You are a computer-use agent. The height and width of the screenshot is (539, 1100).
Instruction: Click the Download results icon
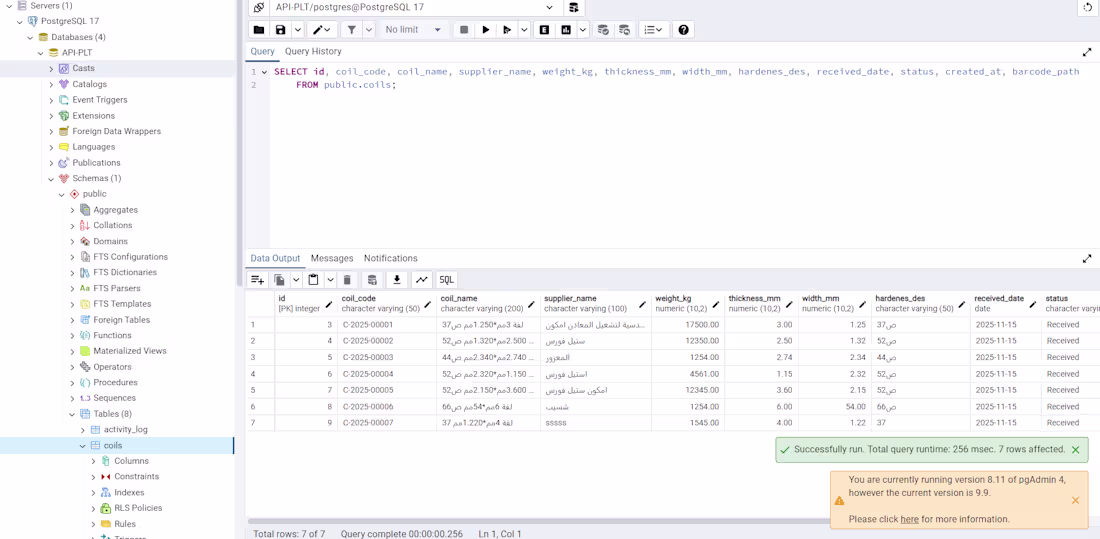(396, 279)
